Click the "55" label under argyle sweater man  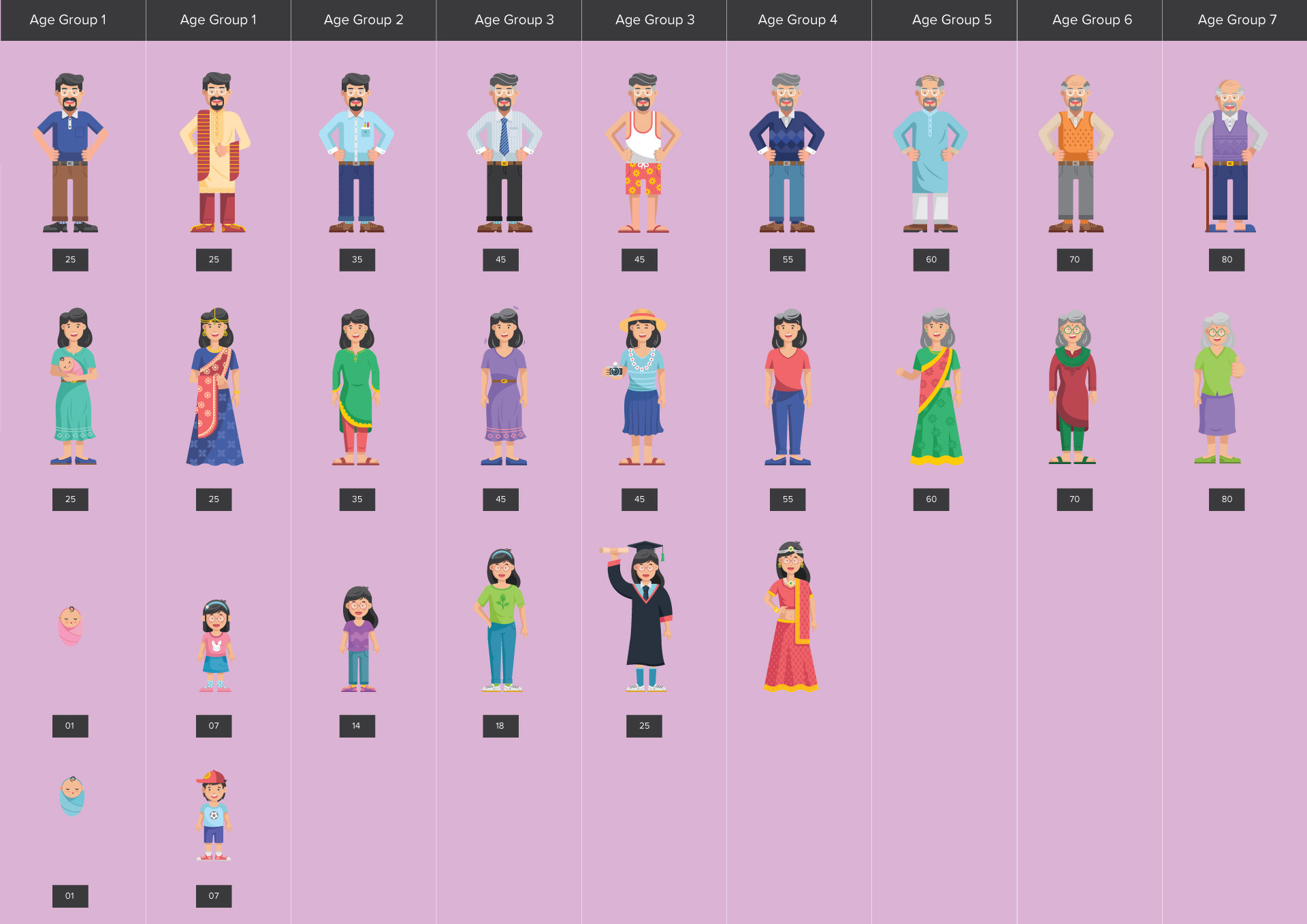[788, 260]
